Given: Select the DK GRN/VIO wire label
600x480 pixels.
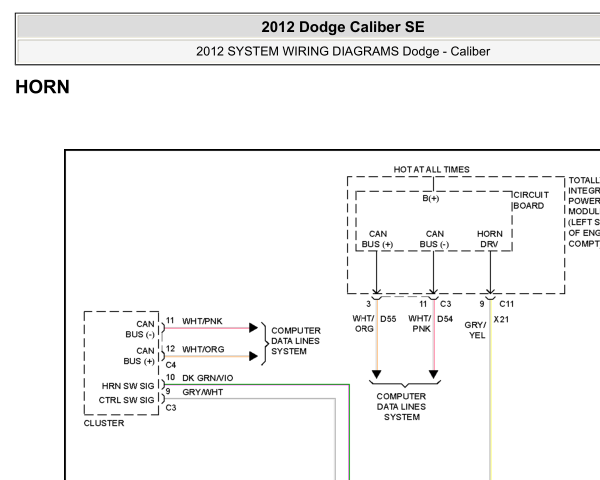Looking at the screenshot, I should click(x=207, y=378).
